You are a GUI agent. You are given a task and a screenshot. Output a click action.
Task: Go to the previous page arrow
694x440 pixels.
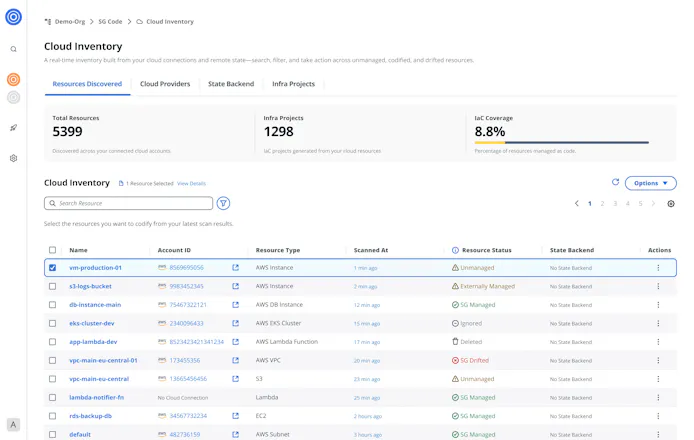576,204
